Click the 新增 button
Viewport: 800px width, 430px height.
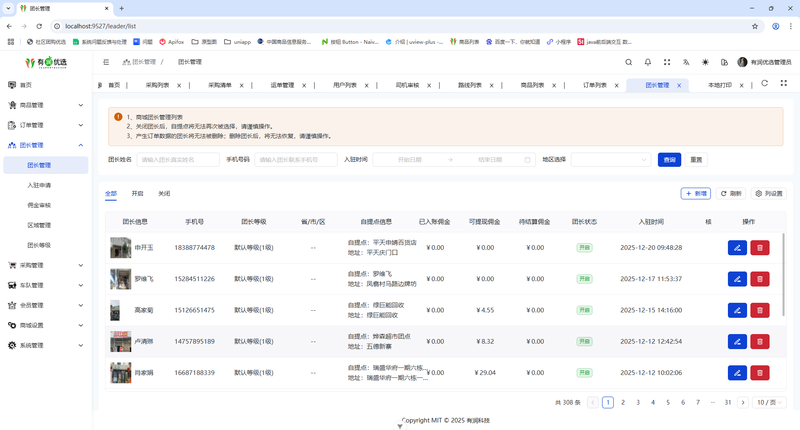coord(695,193)
